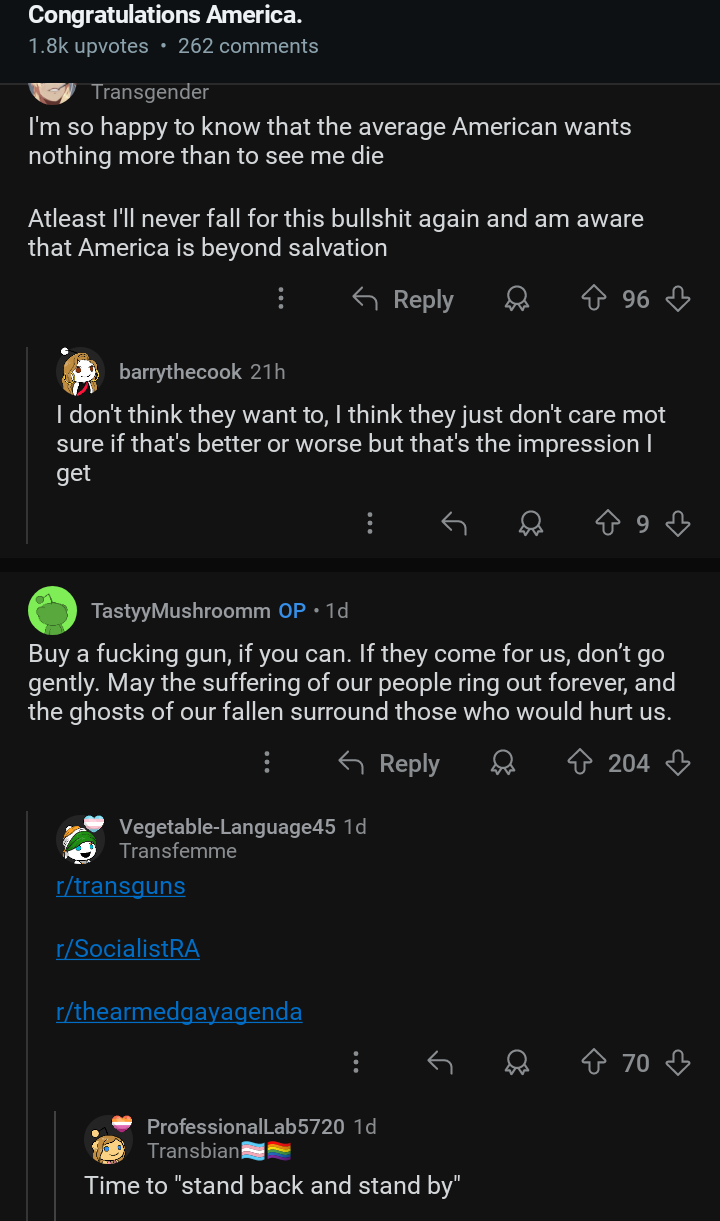Reply arrow on barrythecook's comment

click(454, 523)
